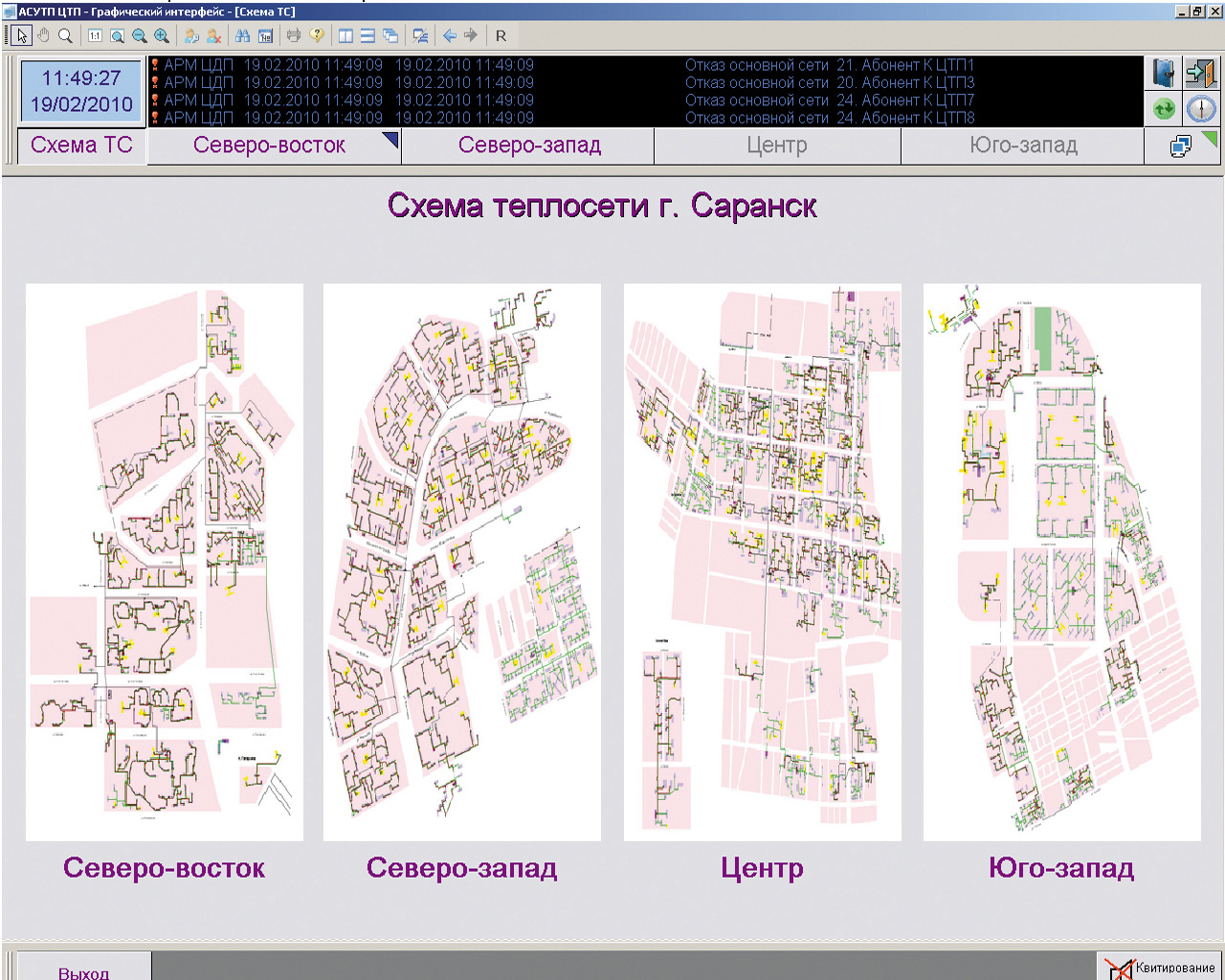Click the clock icon button

point(1200,109)
